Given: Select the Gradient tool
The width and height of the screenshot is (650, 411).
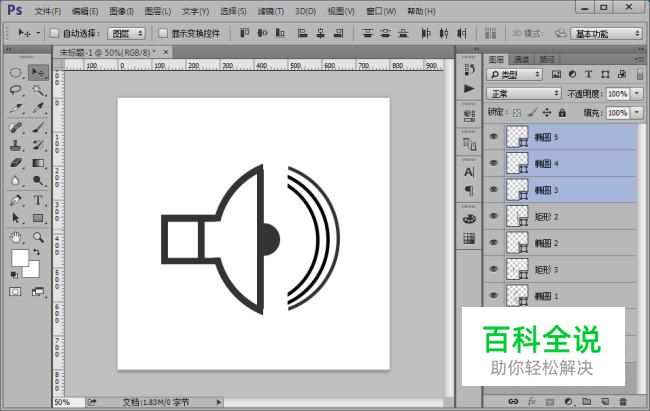Looking at the screenshot, I should 38,163.
